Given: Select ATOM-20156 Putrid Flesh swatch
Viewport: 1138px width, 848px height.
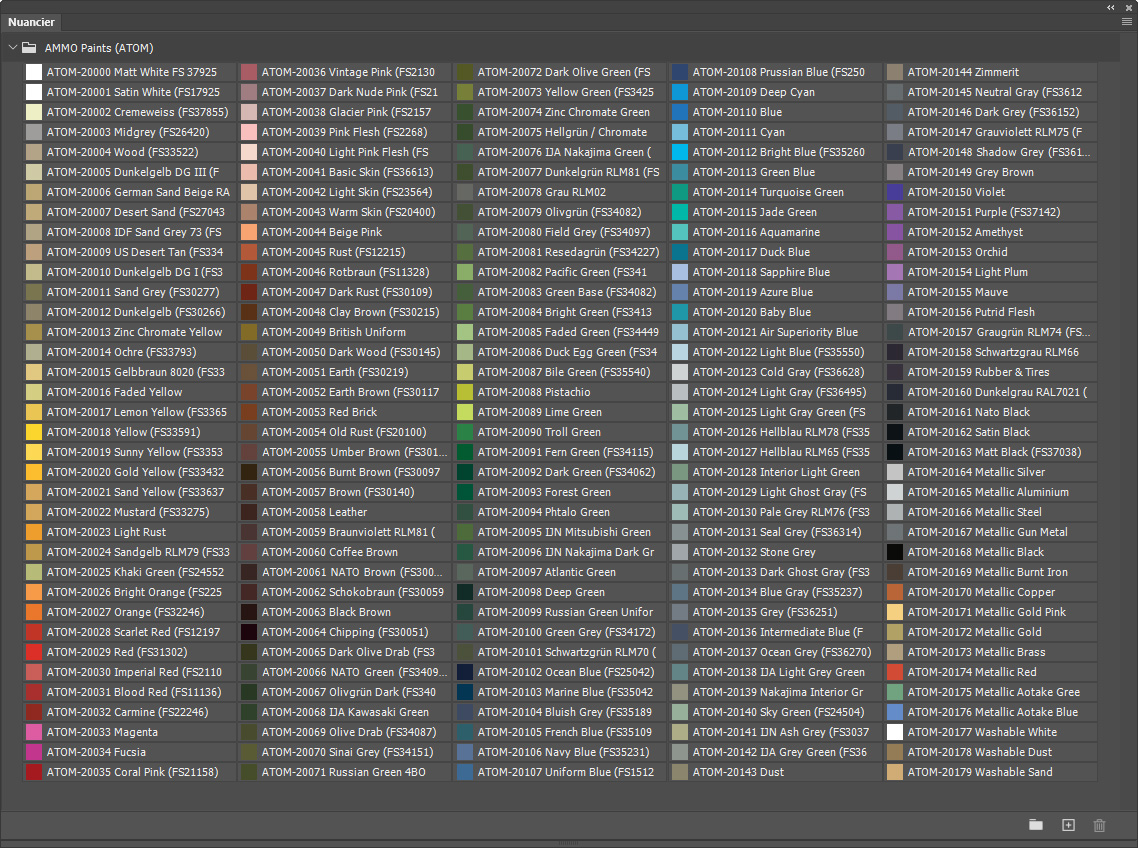Looking at the screenshot, I should pos(895,312).
